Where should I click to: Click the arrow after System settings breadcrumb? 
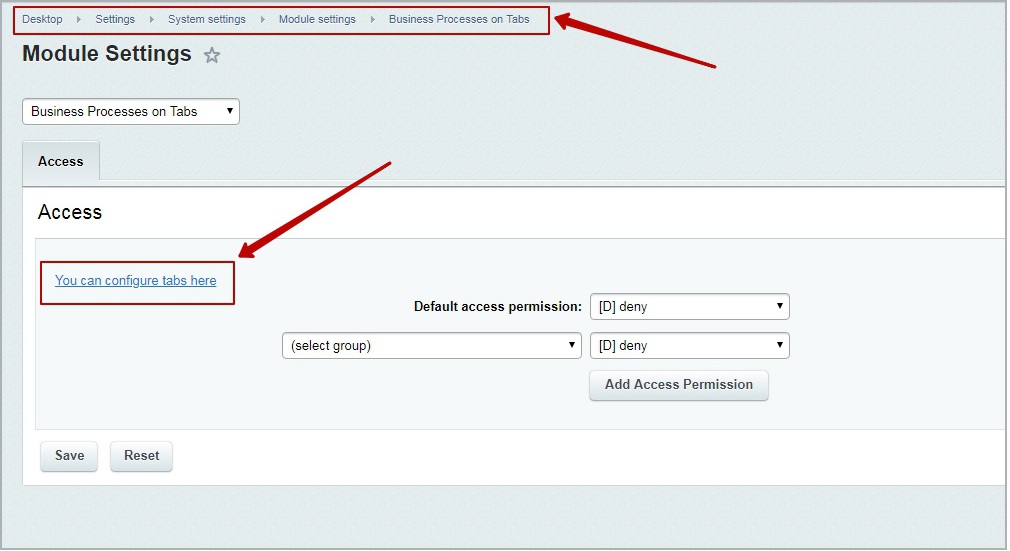[263, 19]
